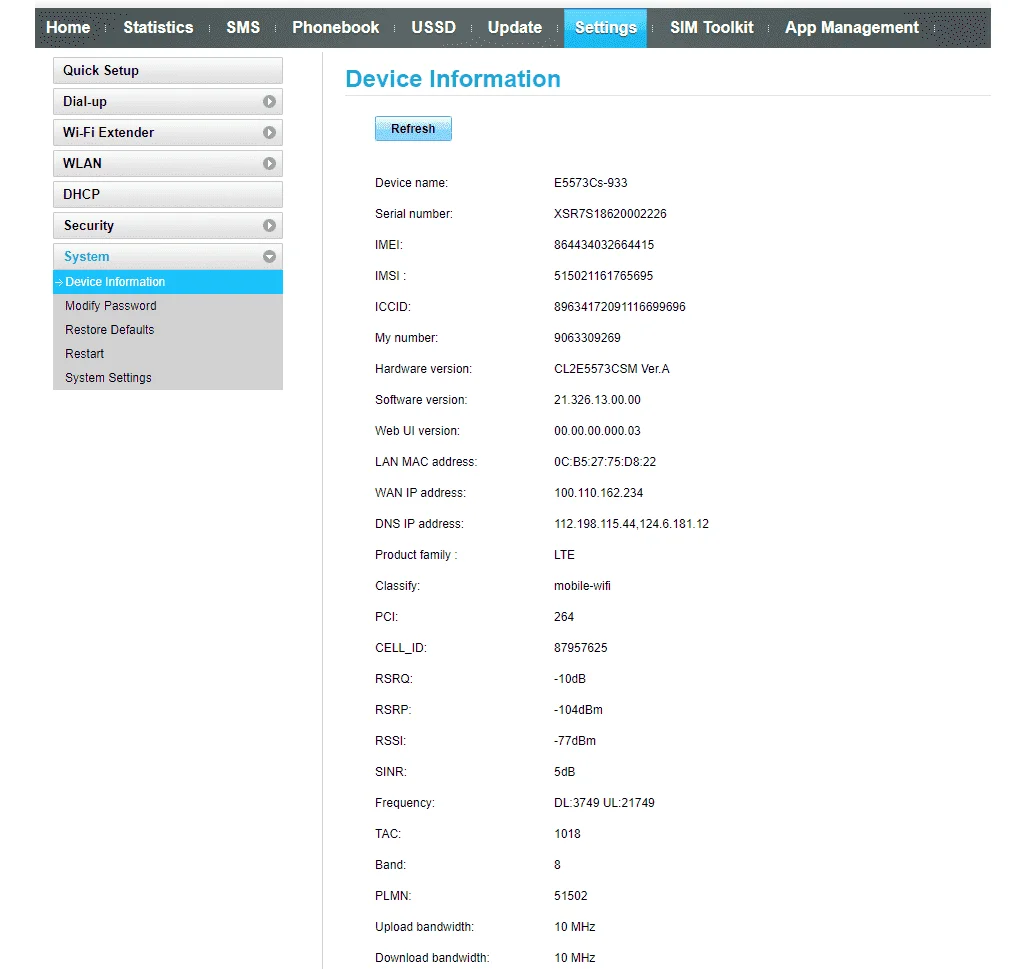Open the Update tab
This screenshot has height=969, width=1027.
click(x=515, y=28)
